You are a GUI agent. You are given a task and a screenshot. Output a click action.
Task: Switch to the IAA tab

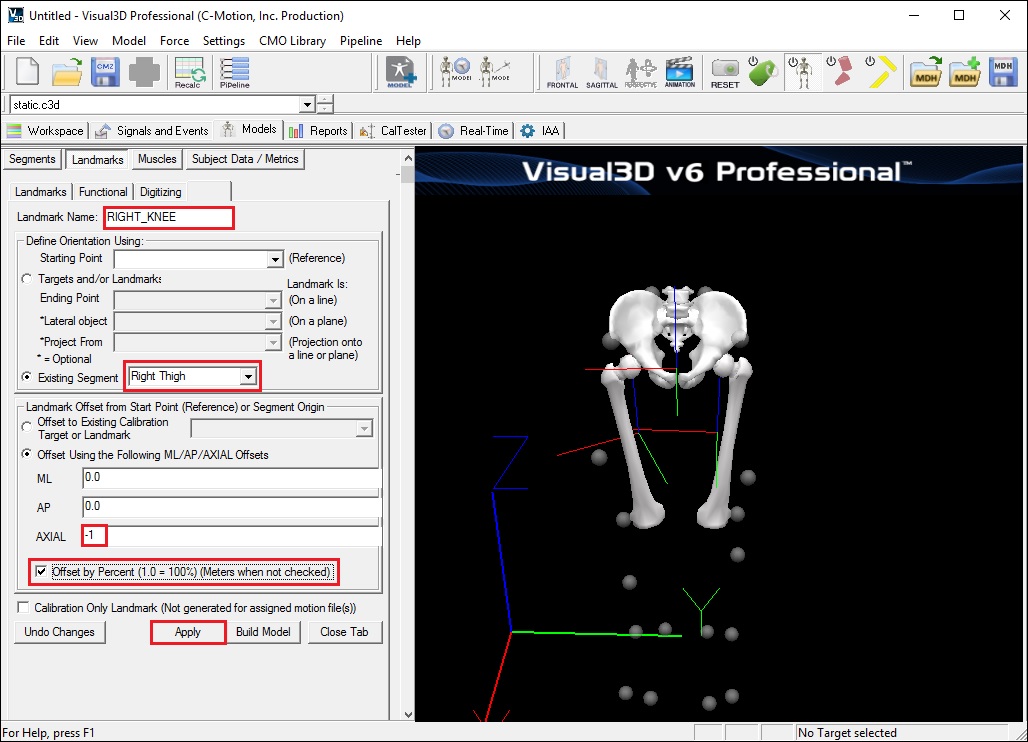pyautogui.click(x=540, y=130)
